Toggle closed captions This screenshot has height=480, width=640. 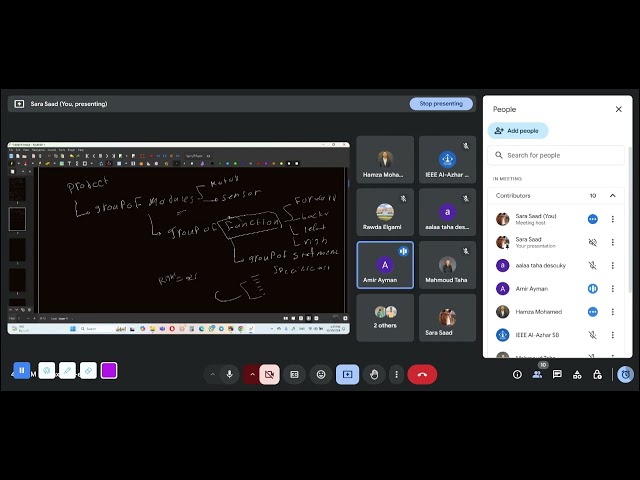294,374
